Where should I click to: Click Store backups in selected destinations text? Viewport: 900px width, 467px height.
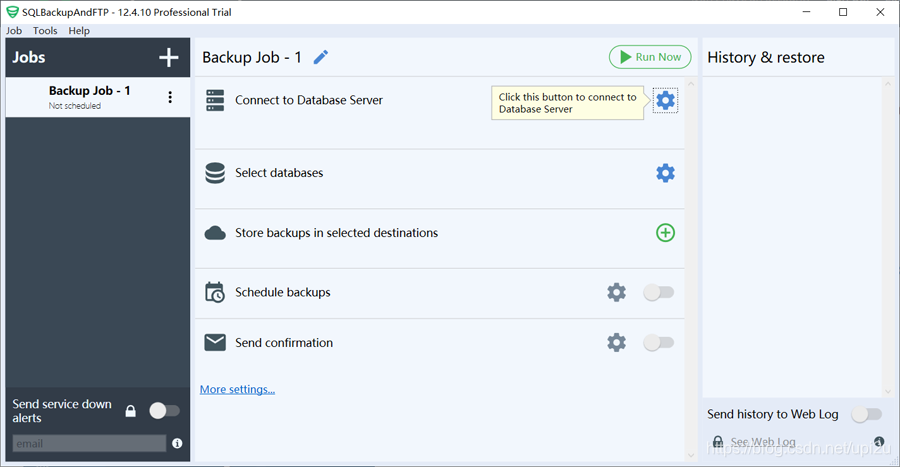click(336, 233)
